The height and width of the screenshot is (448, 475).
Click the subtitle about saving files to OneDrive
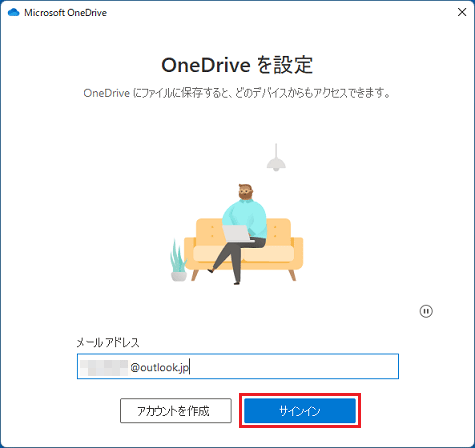coord(237,93)
